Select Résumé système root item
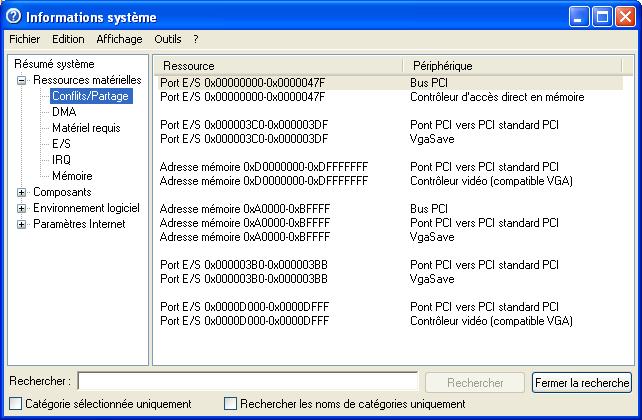The width and height of the screenshot is (642, 420). click(x=54, y=64)
